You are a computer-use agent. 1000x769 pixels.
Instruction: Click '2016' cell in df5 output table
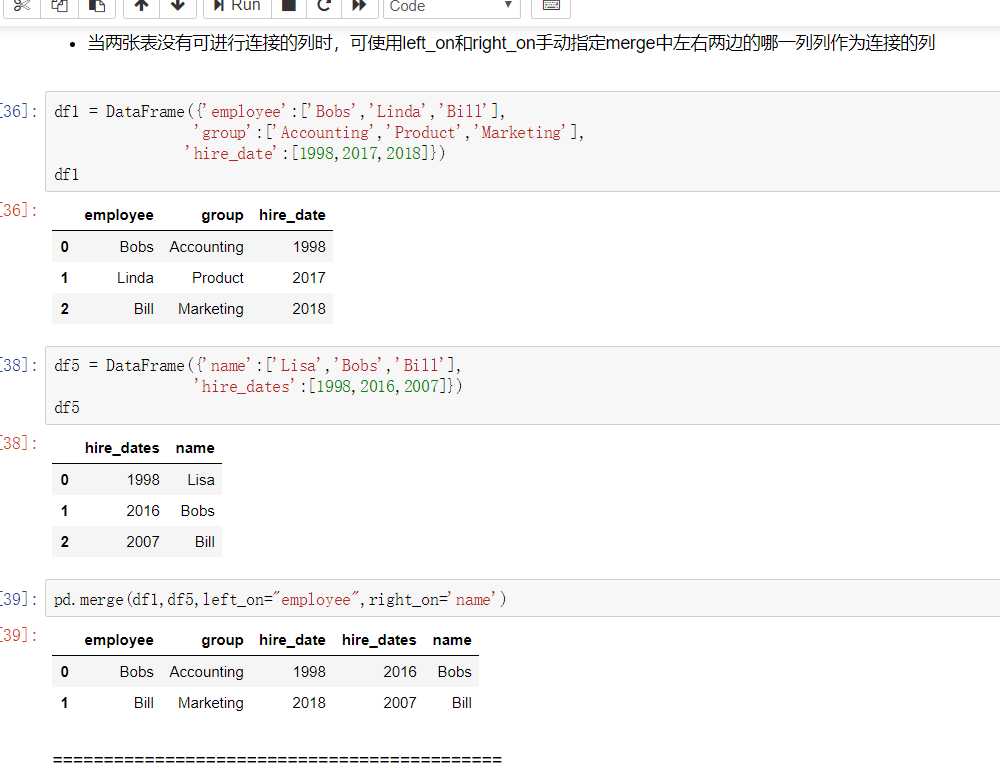click(x=143, y=511)
